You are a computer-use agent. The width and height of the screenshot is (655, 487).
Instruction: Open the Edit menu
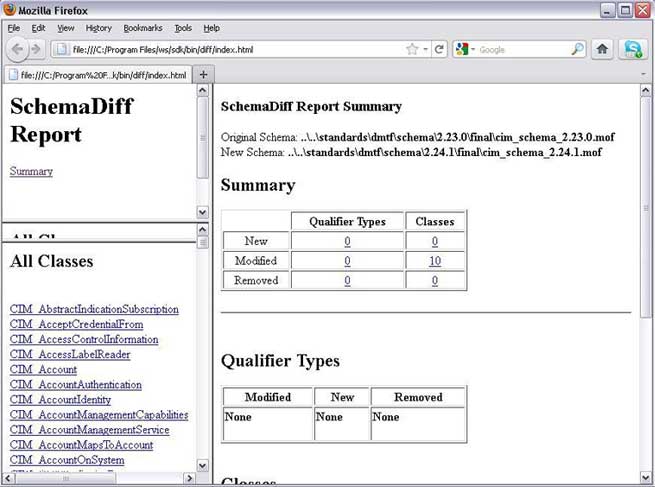point(38,28)
